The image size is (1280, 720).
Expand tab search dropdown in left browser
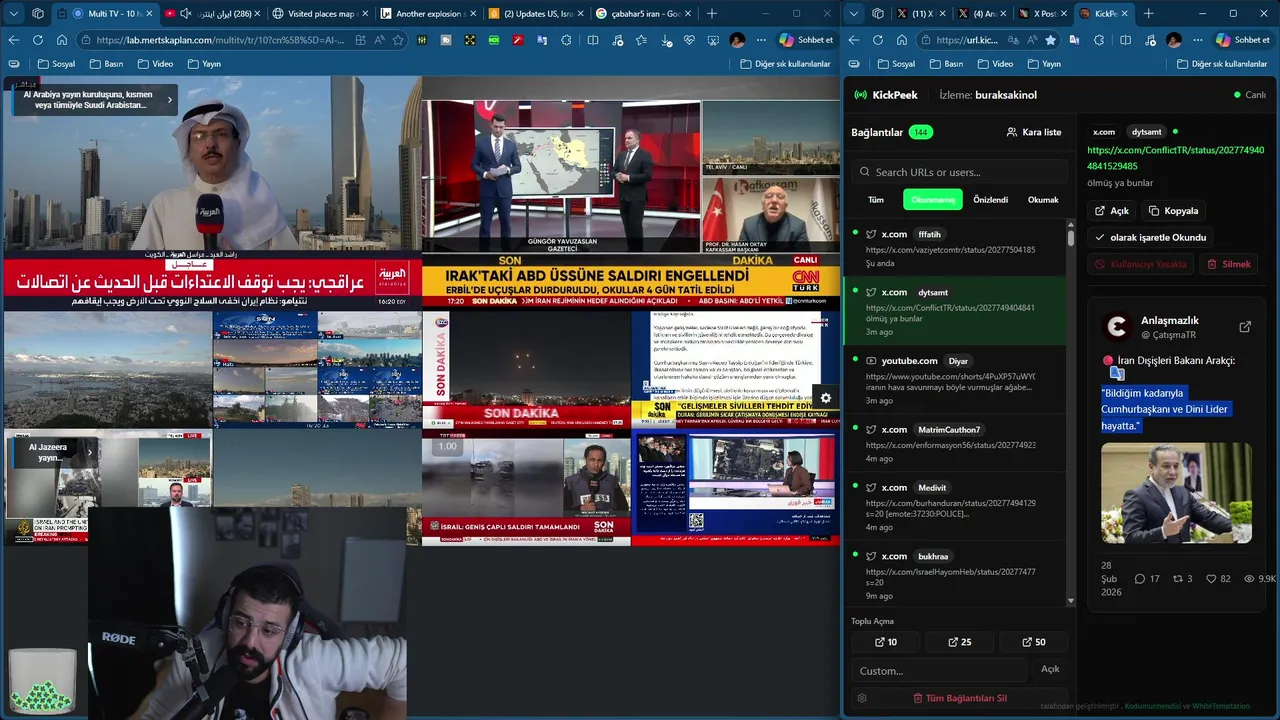coord(14,14)
